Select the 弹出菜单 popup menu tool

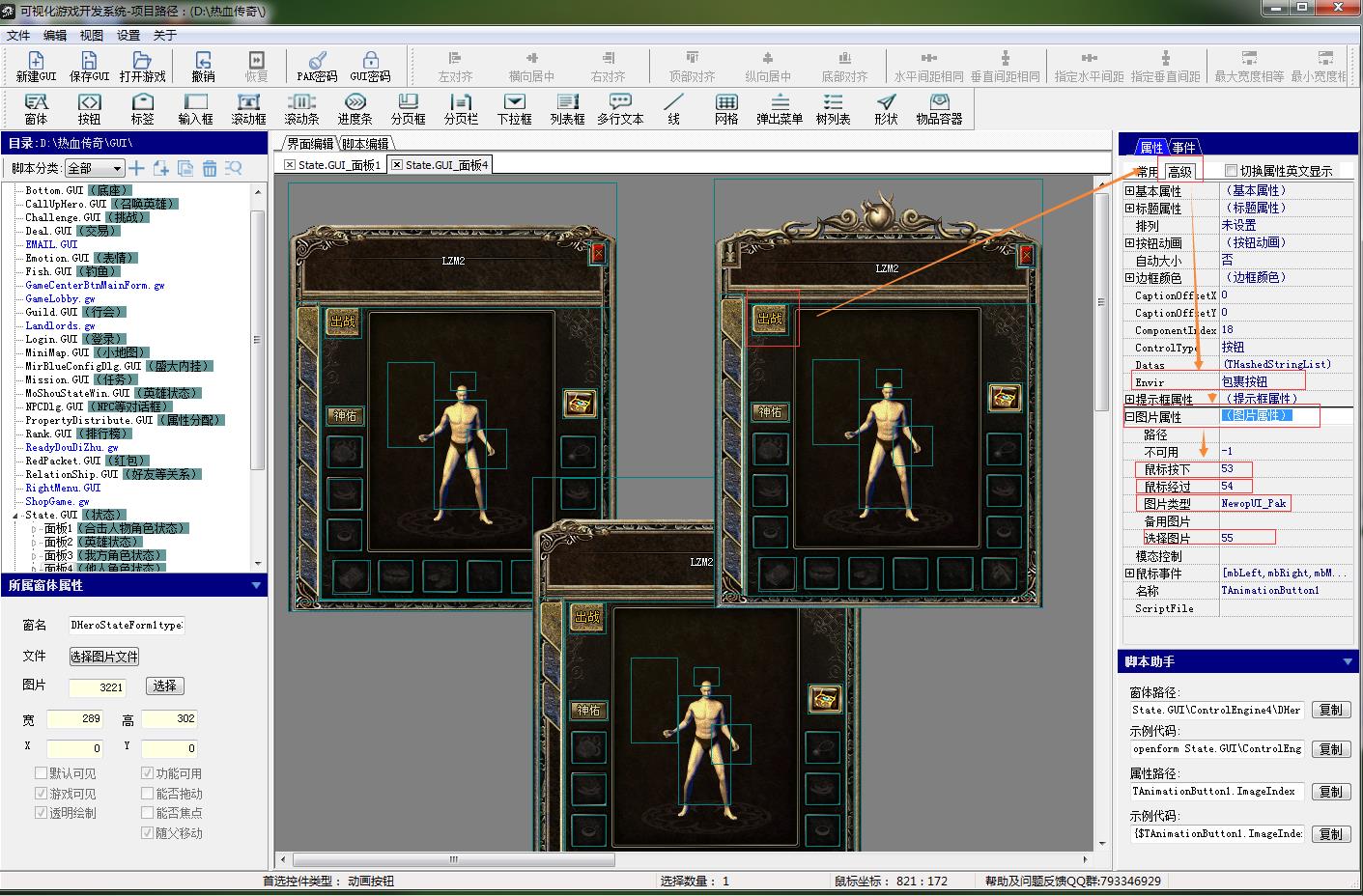(x=780, y=109)
